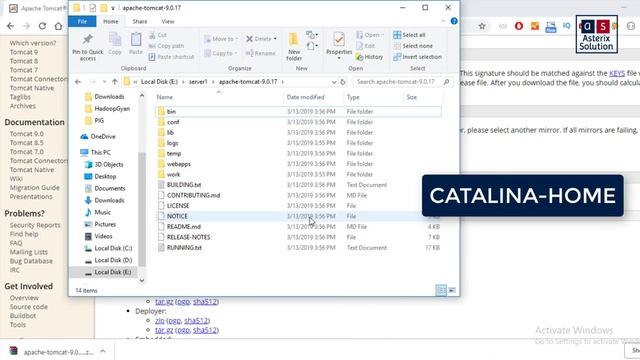Switch to the Share ribbon tab

click(x=140, y=21)
